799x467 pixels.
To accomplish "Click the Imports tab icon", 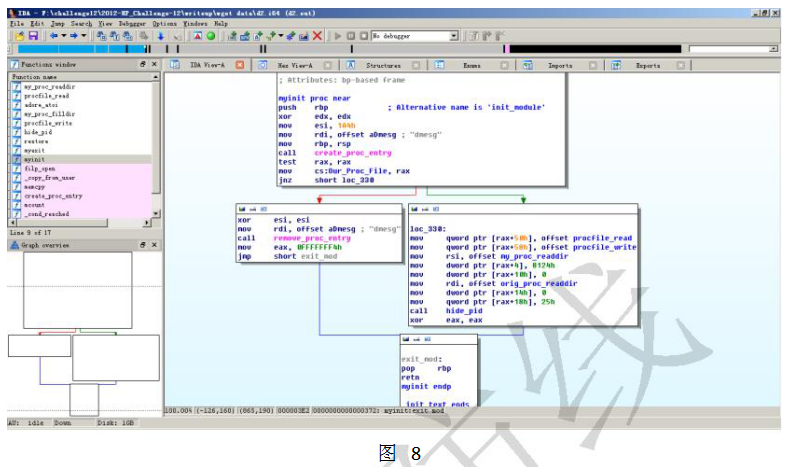I will pyautogui.click(x=530, y=65).
